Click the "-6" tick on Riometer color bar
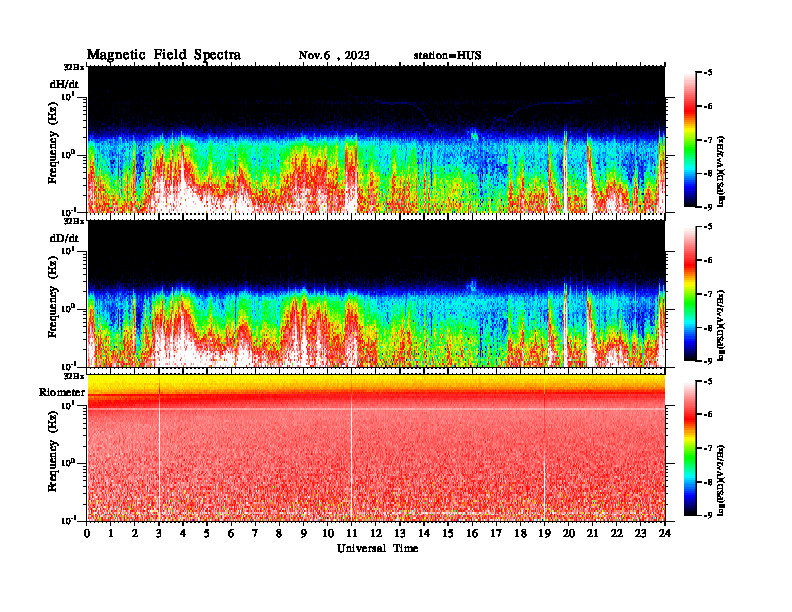 708,415
